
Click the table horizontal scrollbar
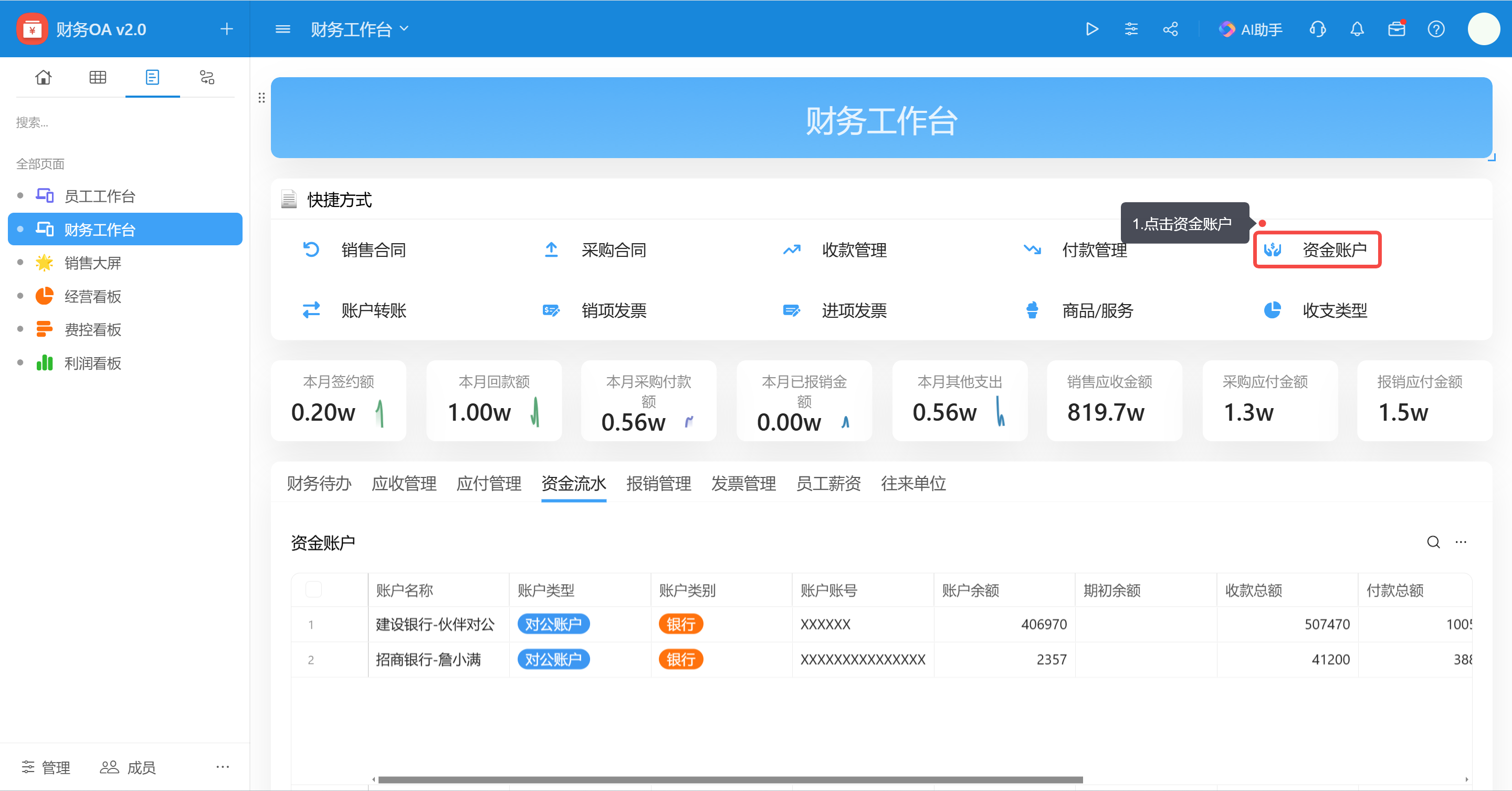(730, 779)
